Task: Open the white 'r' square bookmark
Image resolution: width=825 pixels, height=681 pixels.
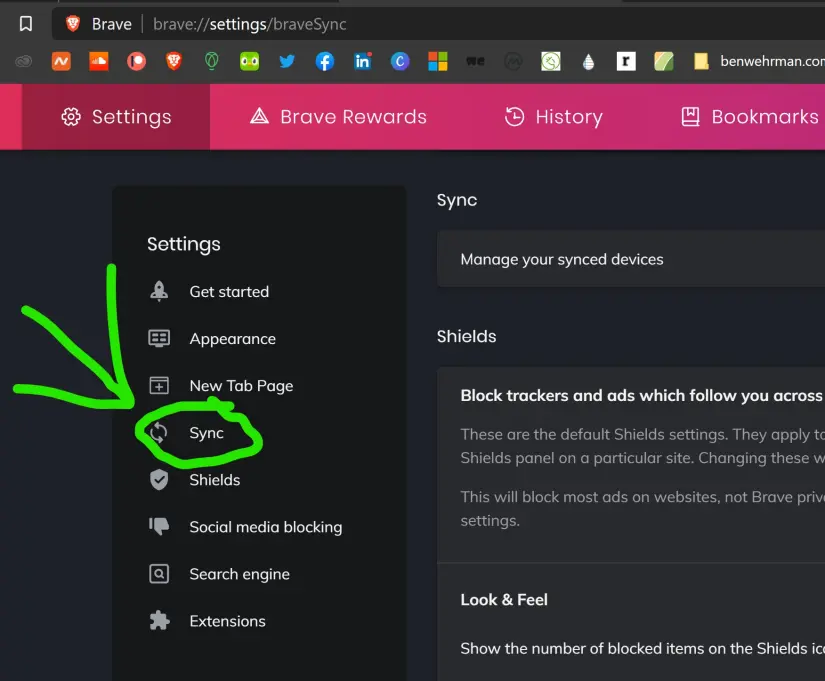Action: pyautogui.click(x=626, y=62)
